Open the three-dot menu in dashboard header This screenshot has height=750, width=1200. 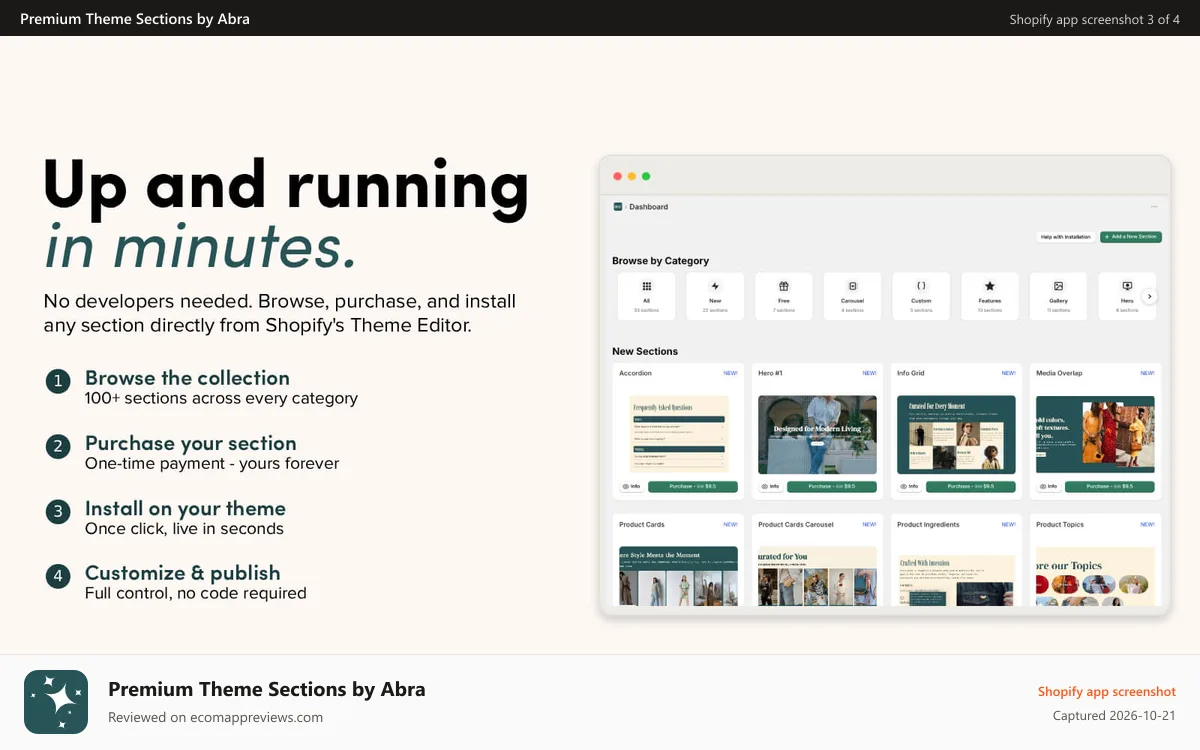pos(1154,207)
